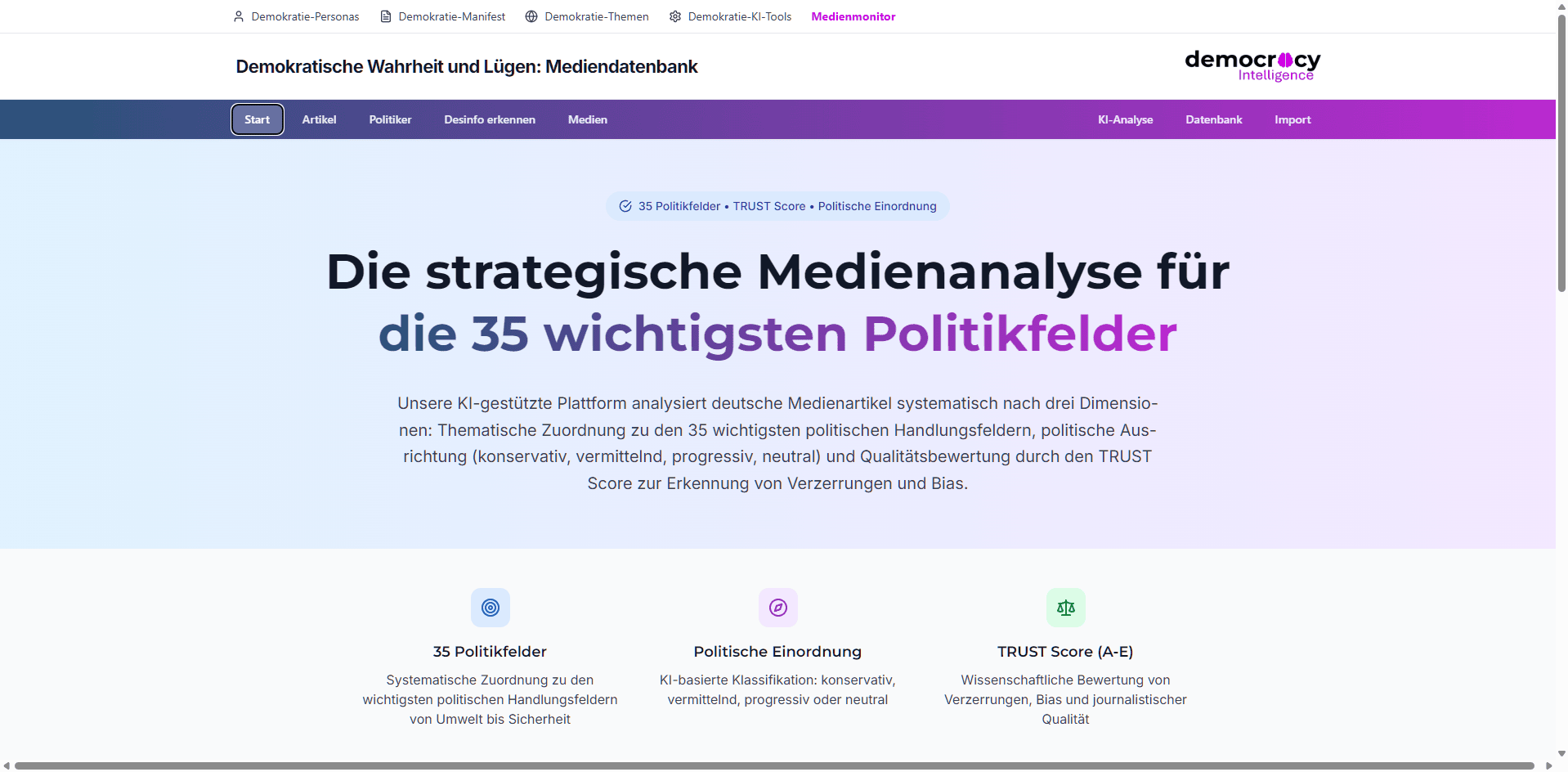Click the target icon above 35 Politikfelder
This screenshot has height=772, width=1568.
pyautogui.click(x=491, y=608)
